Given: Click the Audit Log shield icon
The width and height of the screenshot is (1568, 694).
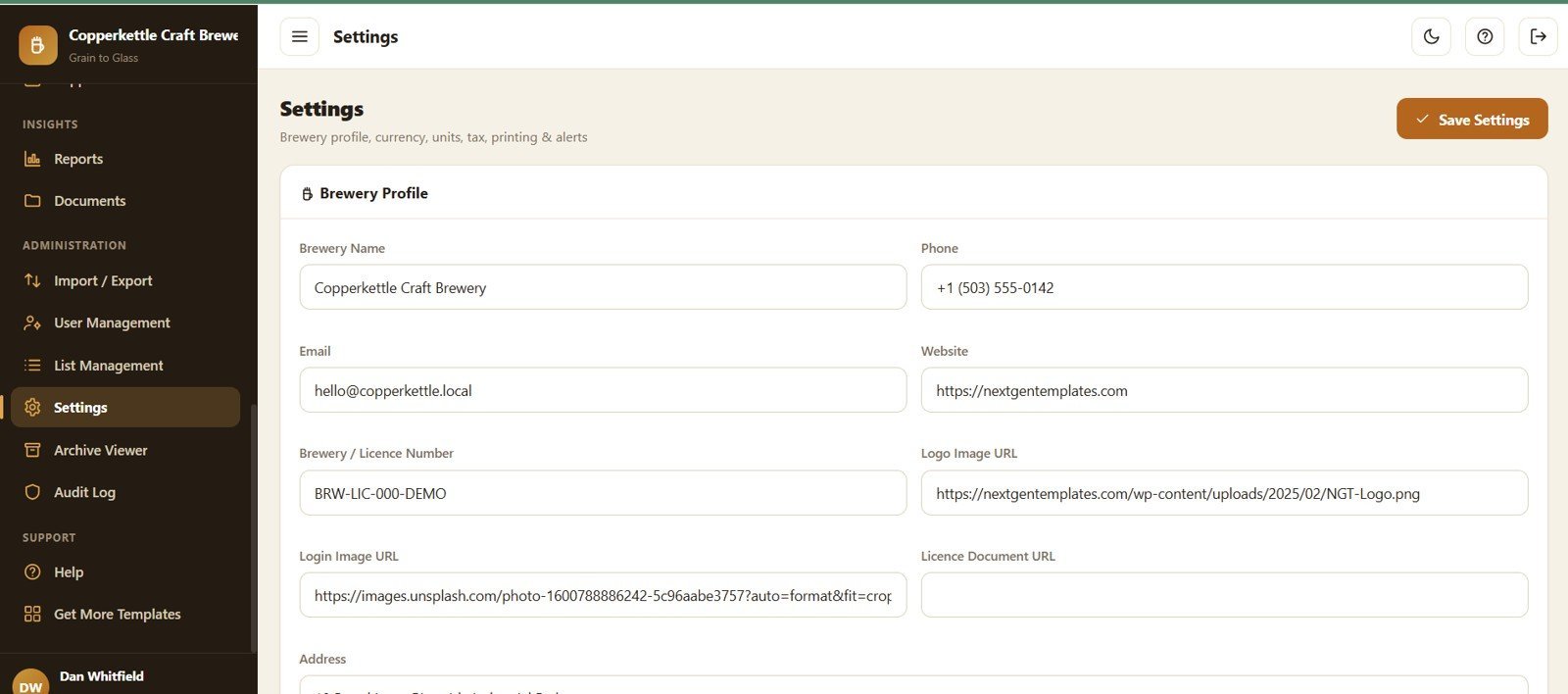Looking at the screenshot, I should coord(32,492).
